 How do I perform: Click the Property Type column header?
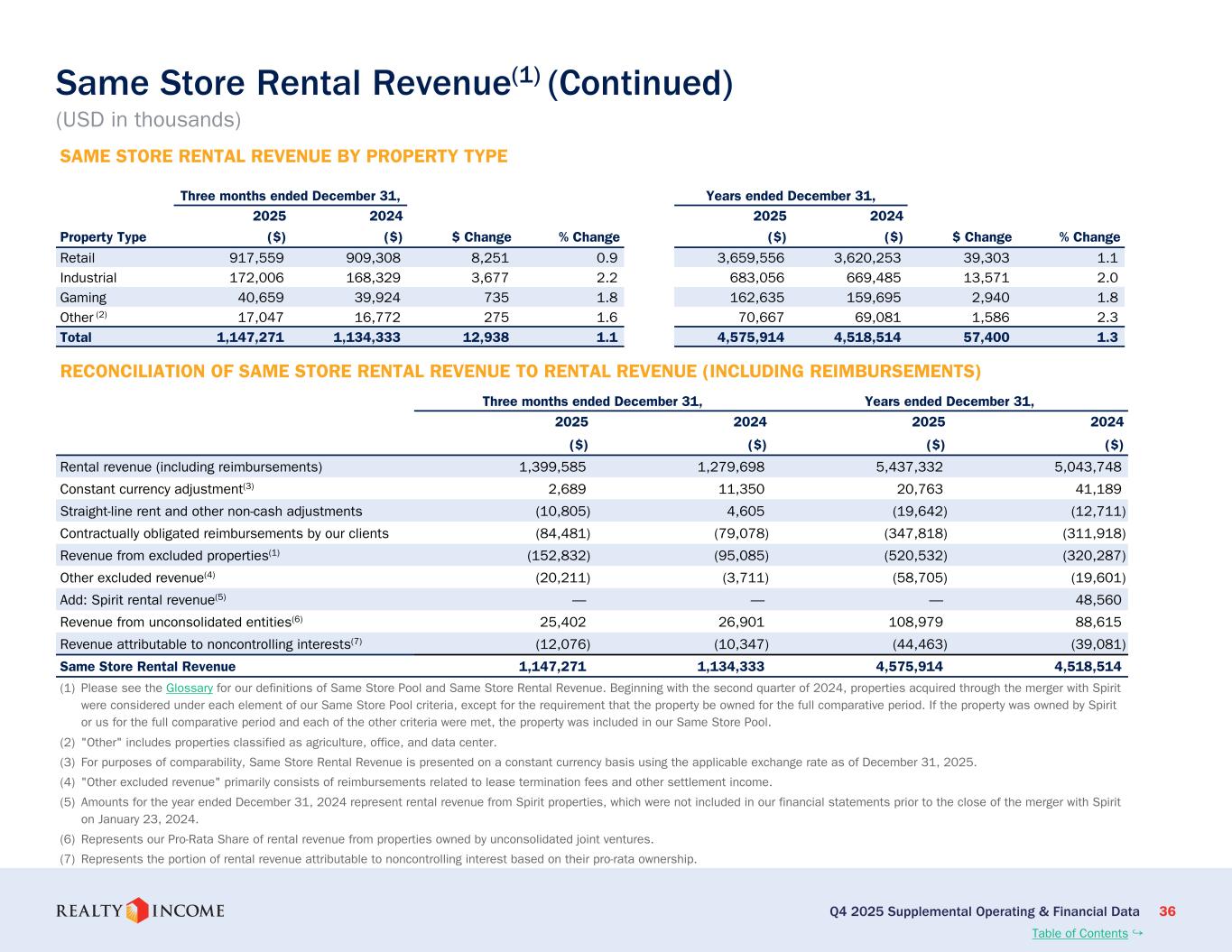point(103,237)
